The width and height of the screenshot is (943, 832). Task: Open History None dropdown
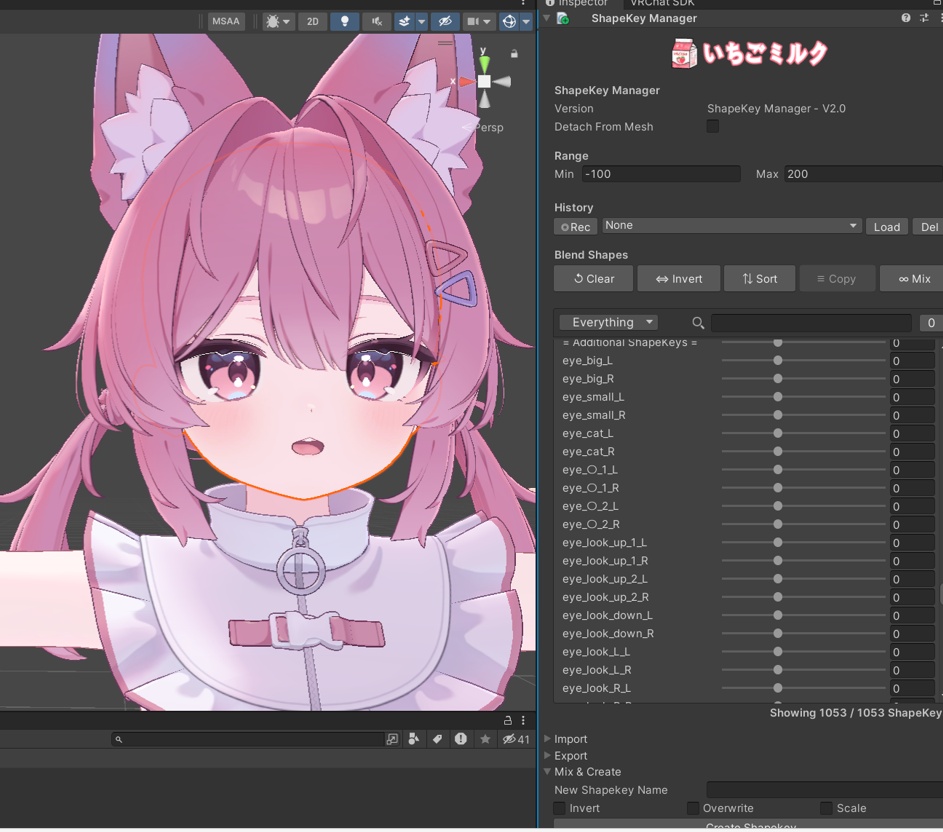coord(731,226)
